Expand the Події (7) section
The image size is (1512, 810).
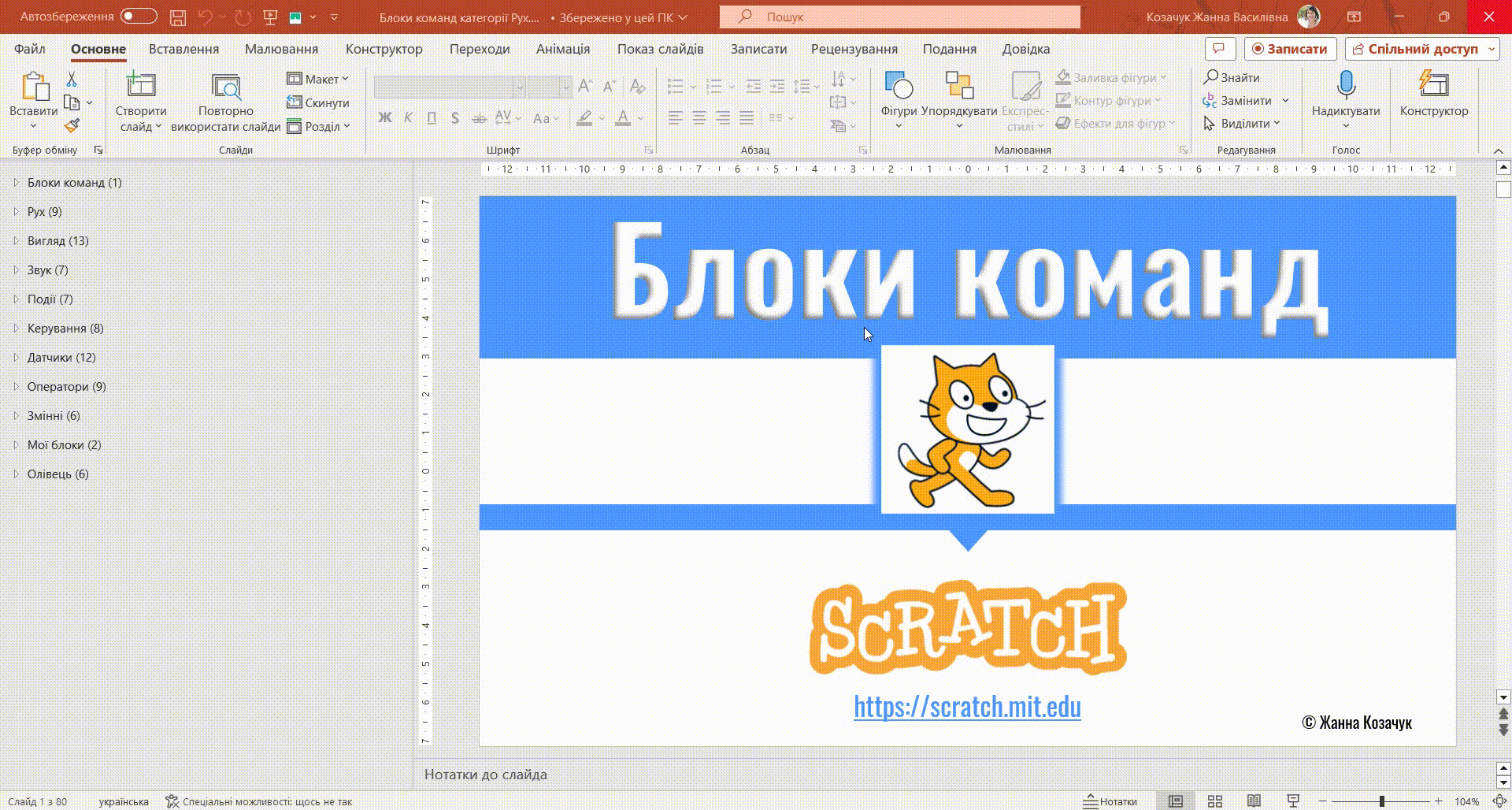coord(16,299)
